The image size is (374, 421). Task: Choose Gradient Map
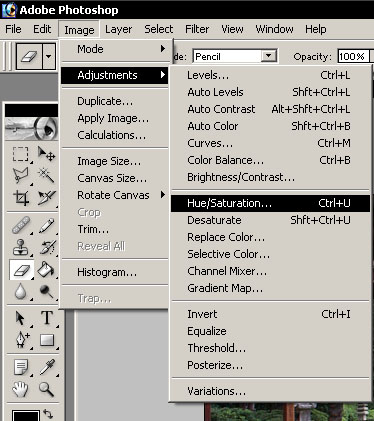point(270,288)
